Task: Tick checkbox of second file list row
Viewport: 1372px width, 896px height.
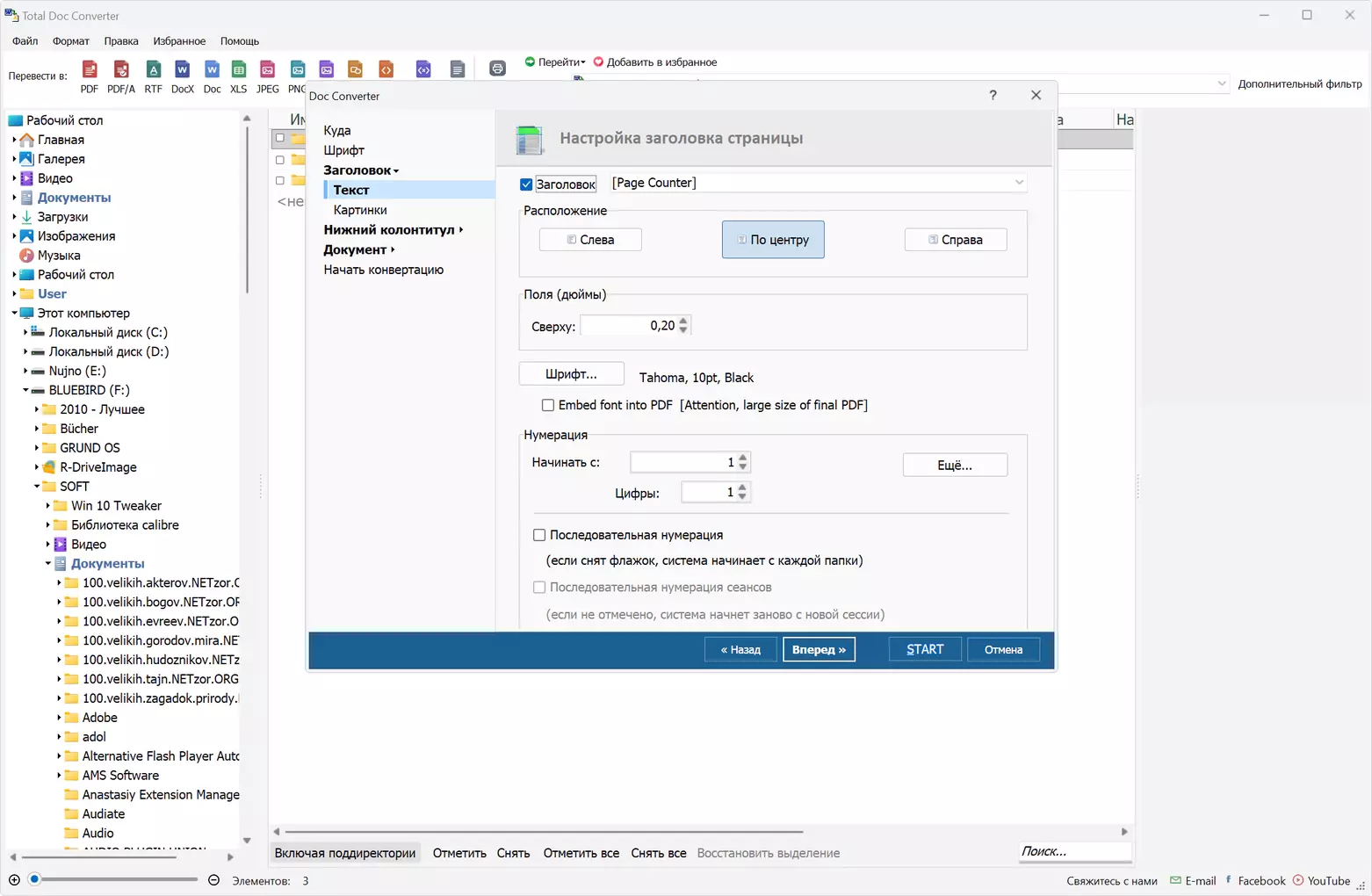Action: click(x=280, y=160)
